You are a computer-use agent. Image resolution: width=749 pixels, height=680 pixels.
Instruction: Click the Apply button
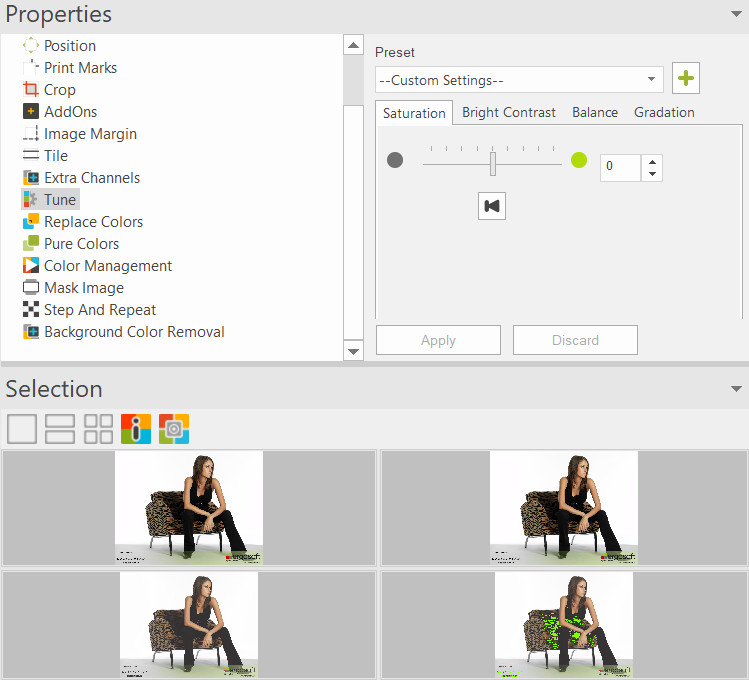(438, 340)
